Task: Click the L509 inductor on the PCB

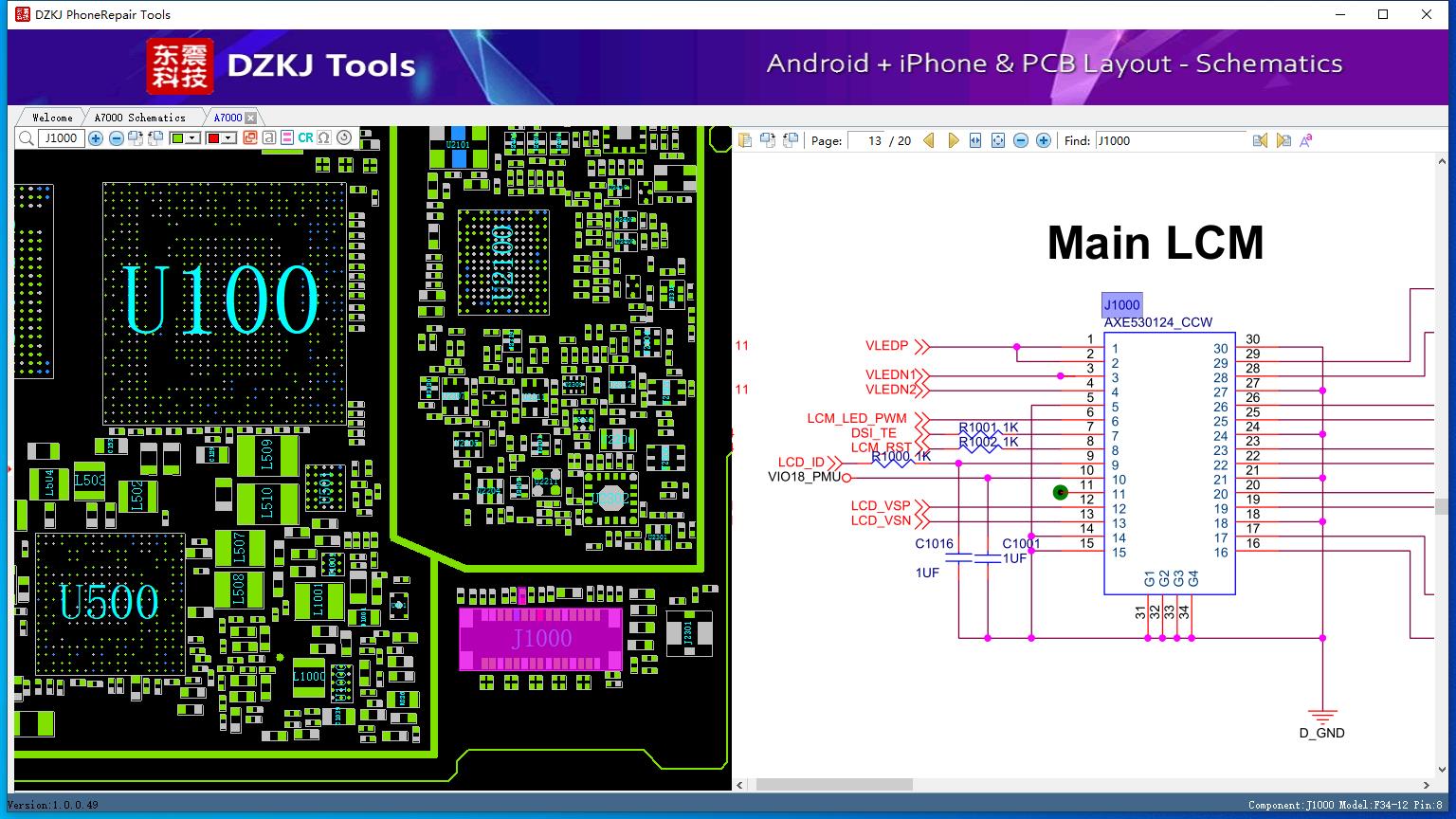Action: pos(267,456)
